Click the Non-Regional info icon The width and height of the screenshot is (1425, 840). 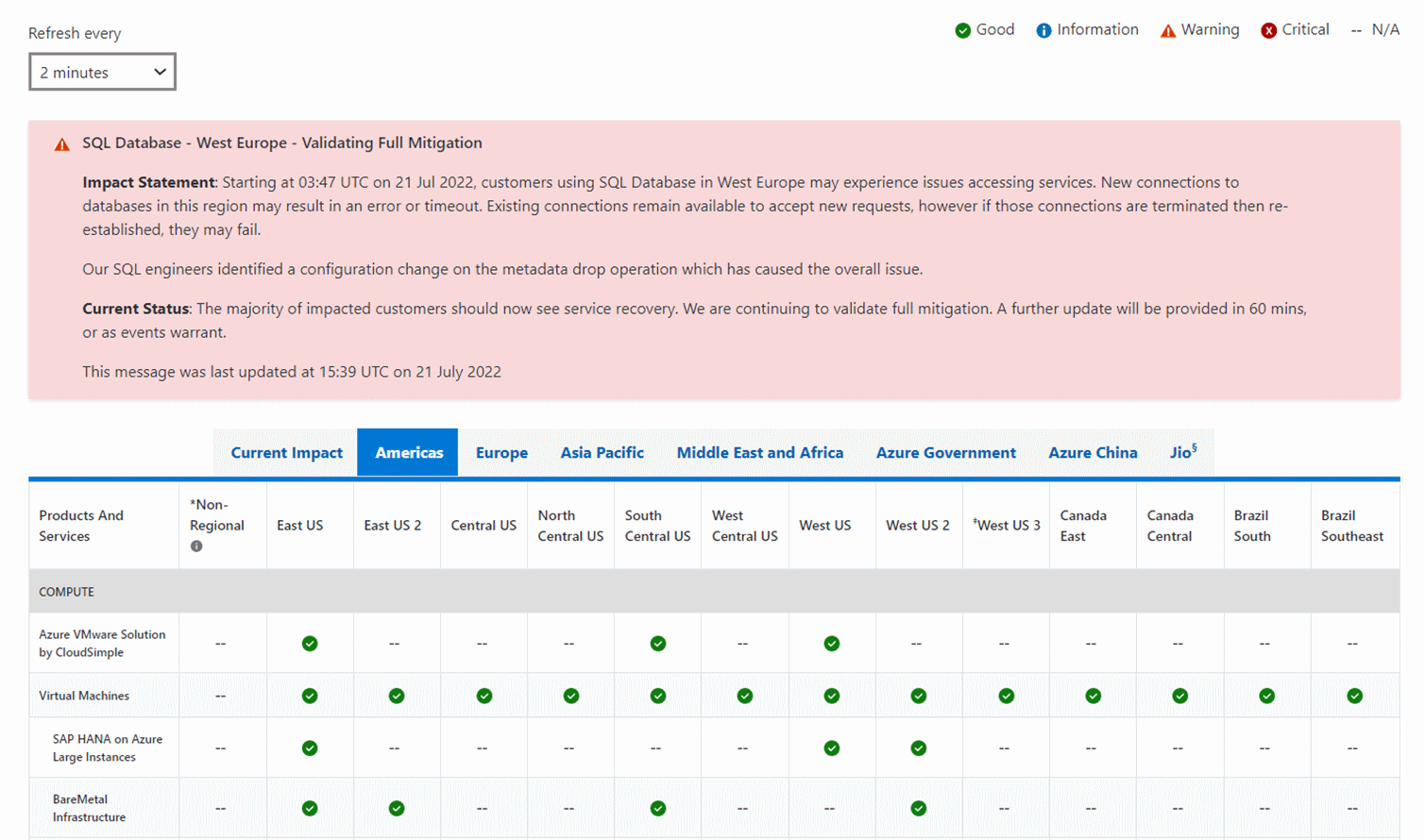coord(196,546)
